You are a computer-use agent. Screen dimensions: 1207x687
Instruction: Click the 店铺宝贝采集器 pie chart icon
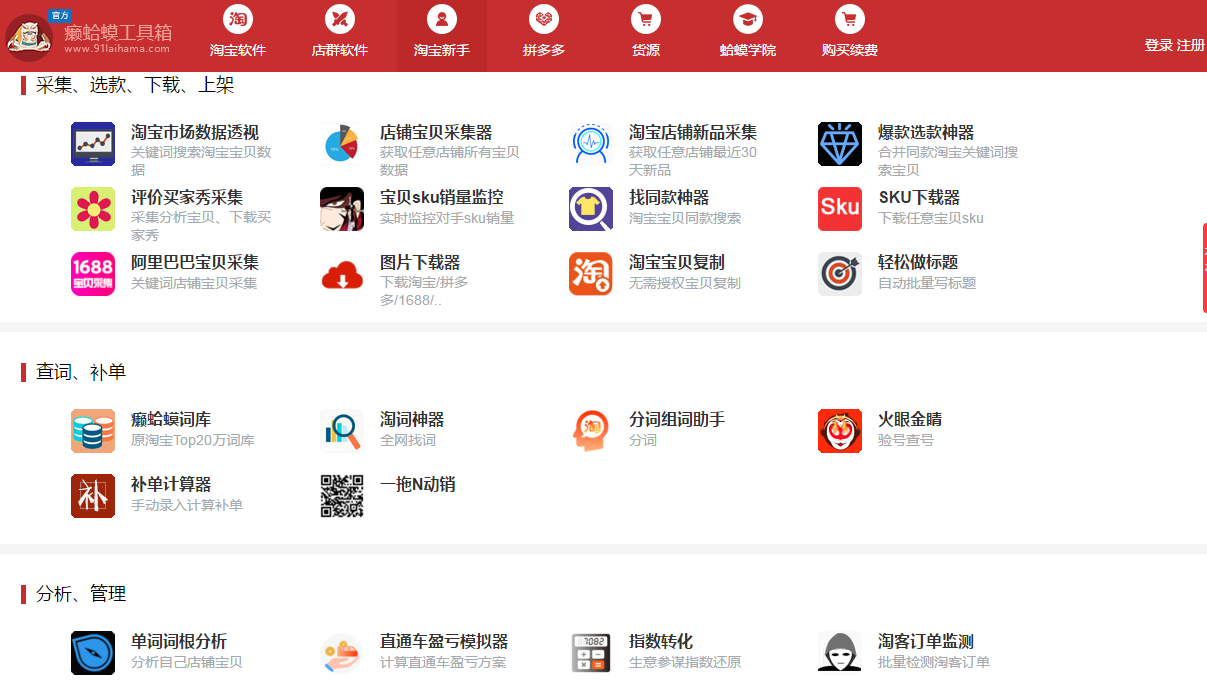pyautogui.click(x=342, y=144)
